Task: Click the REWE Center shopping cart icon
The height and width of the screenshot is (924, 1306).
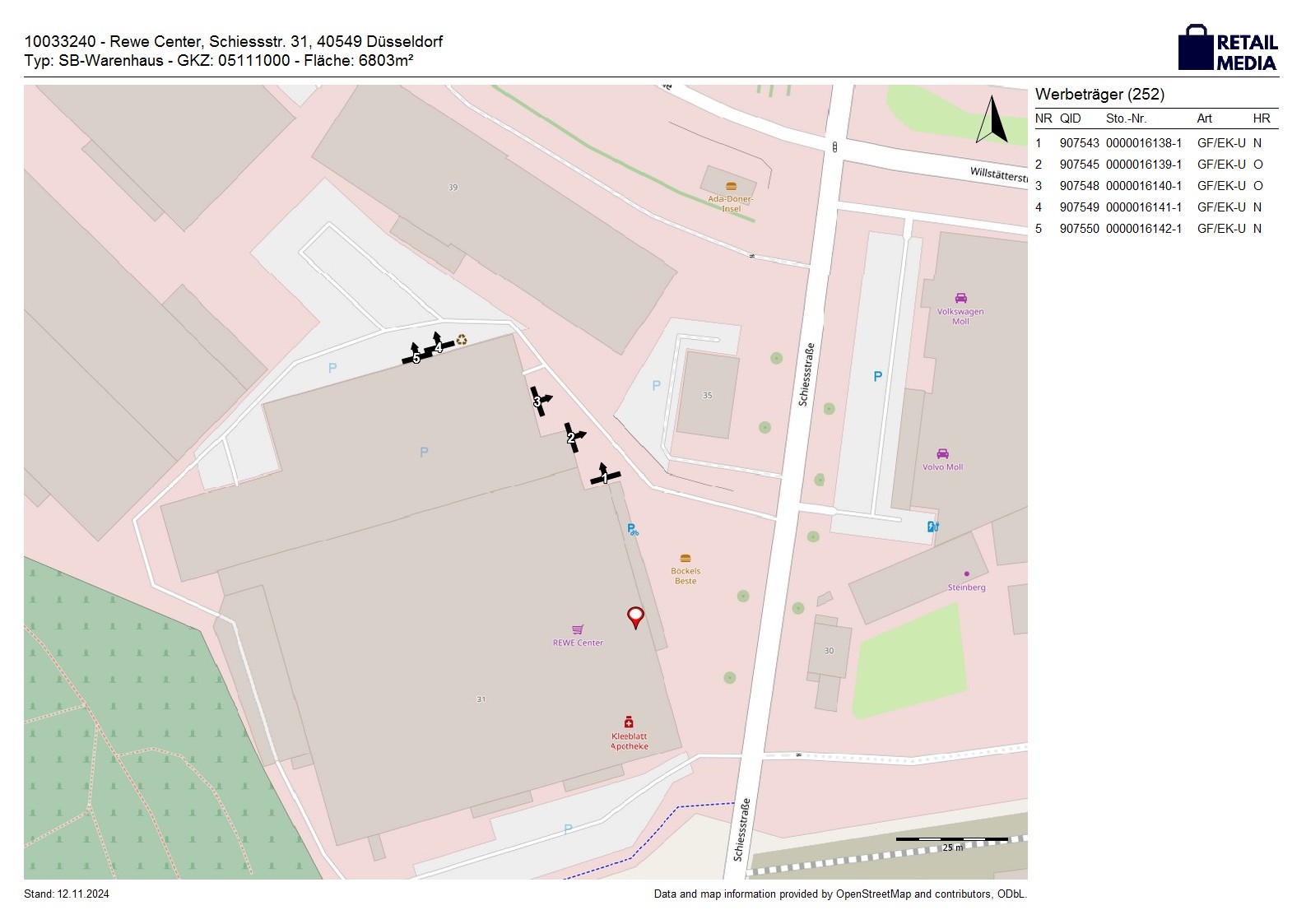Action: coord(578,629)
